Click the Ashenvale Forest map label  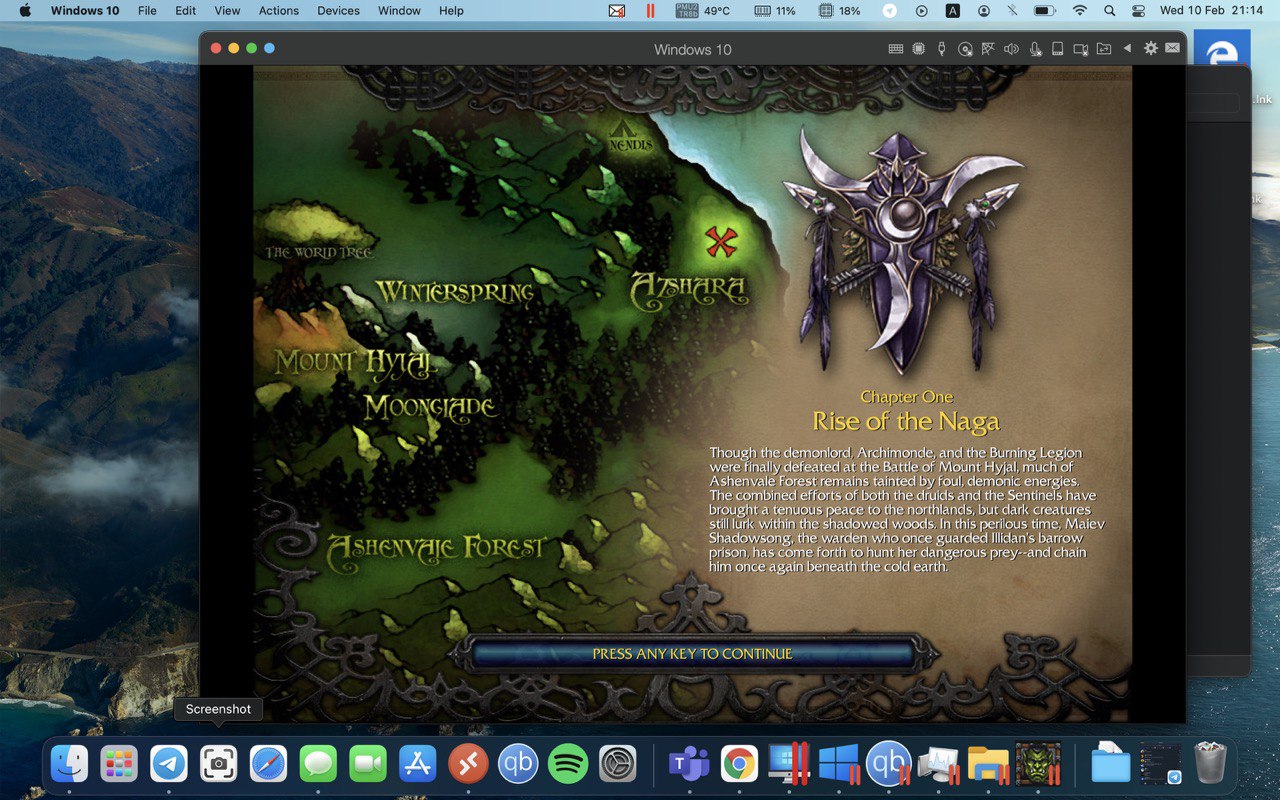pos(436,549)
